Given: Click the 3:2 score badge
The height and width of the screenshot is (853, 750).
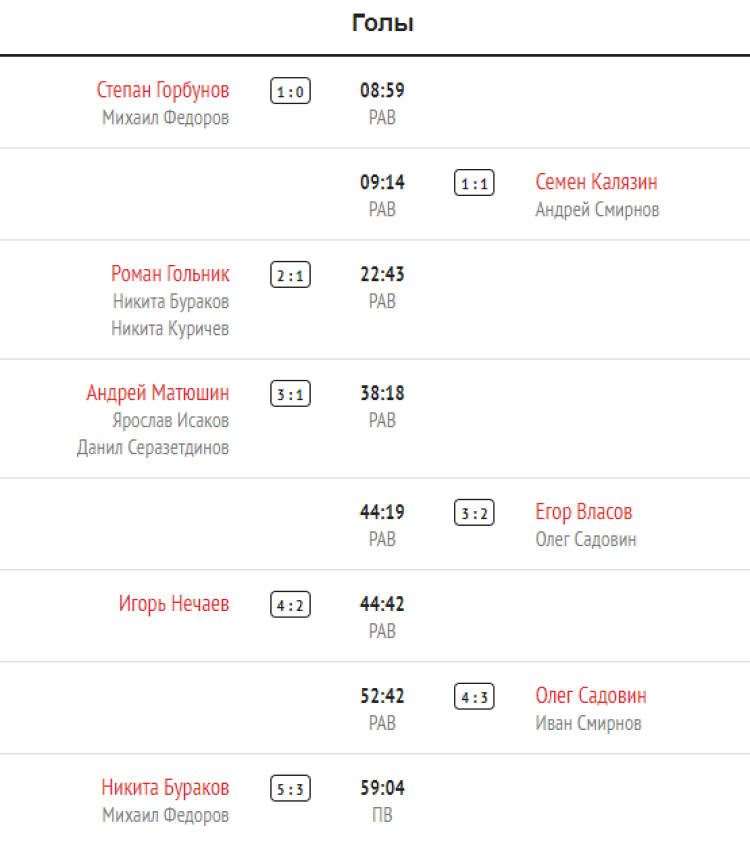Looking at the screenshot, I should (x=474, y=514).
